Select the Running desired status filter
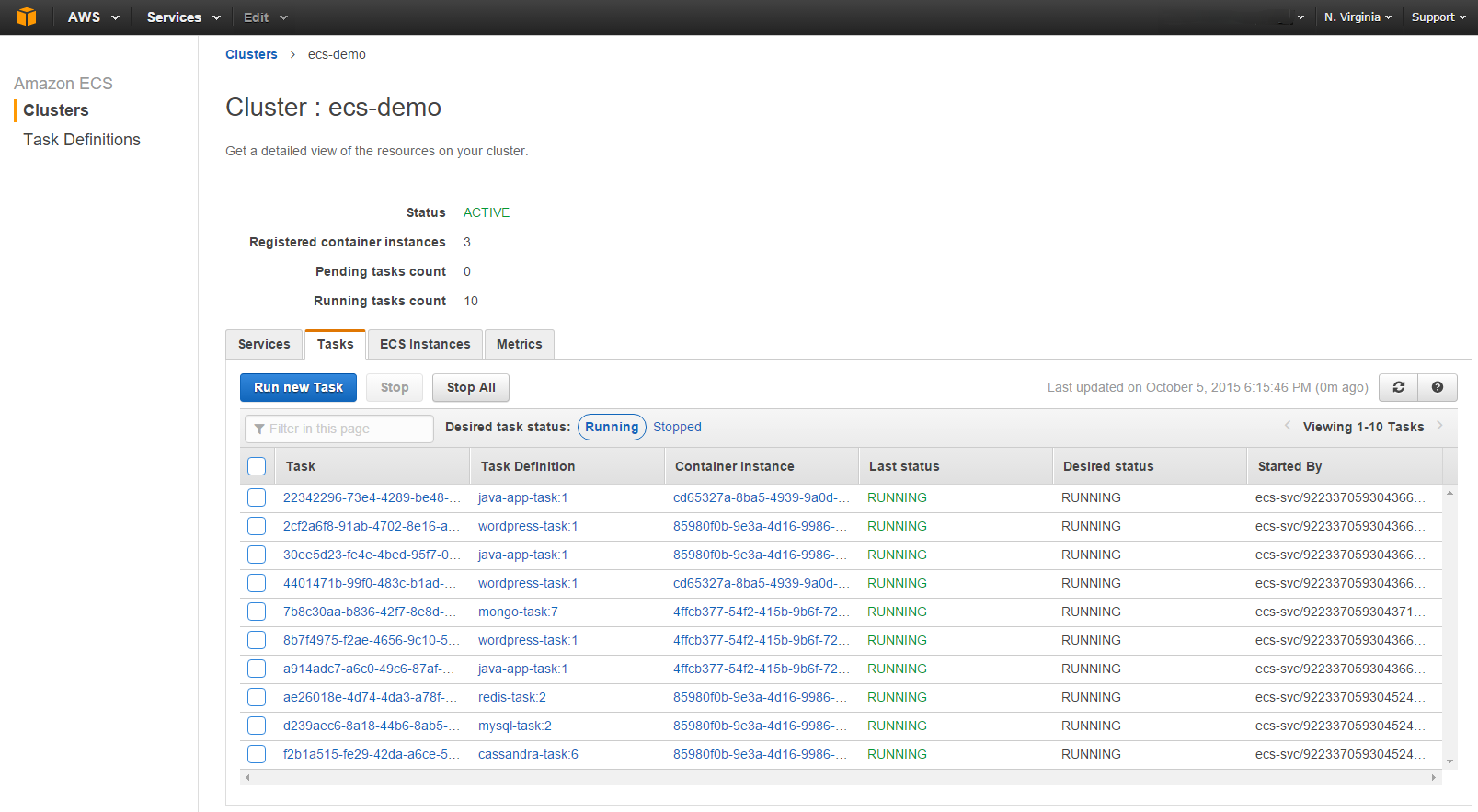The image size is (1478, 812). click(x=612, y=427)
